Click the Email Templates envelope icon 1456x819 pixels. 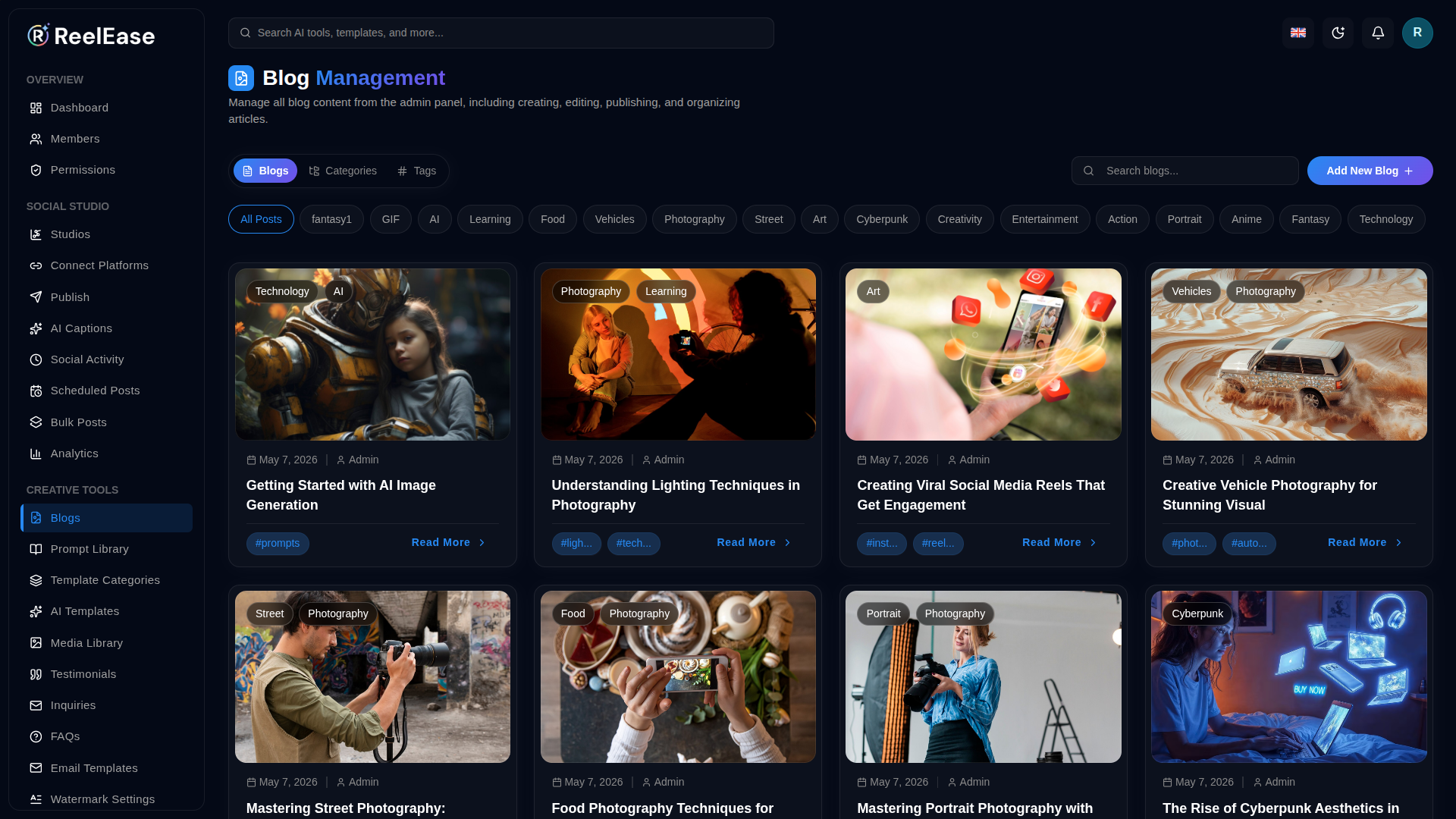36,768
